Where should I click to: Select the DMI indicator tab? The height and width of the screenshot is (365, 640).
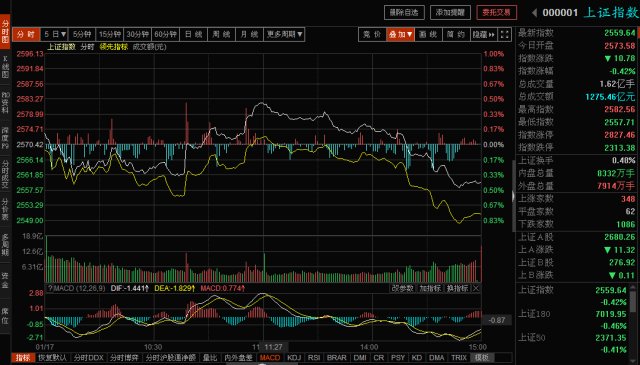coord(360,358)
